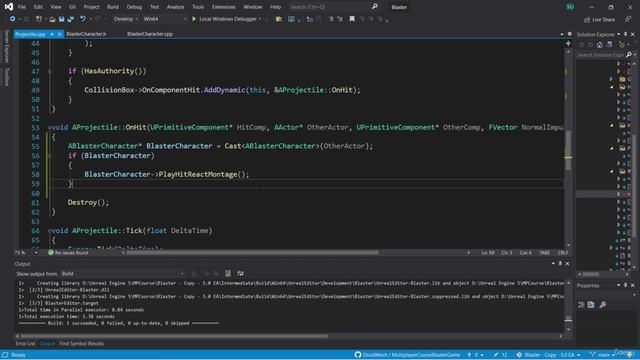This screenshot has height=360, width=640.
Task: Click the switch views icon in Solution Explorer
Action: (x=609, y=44)
